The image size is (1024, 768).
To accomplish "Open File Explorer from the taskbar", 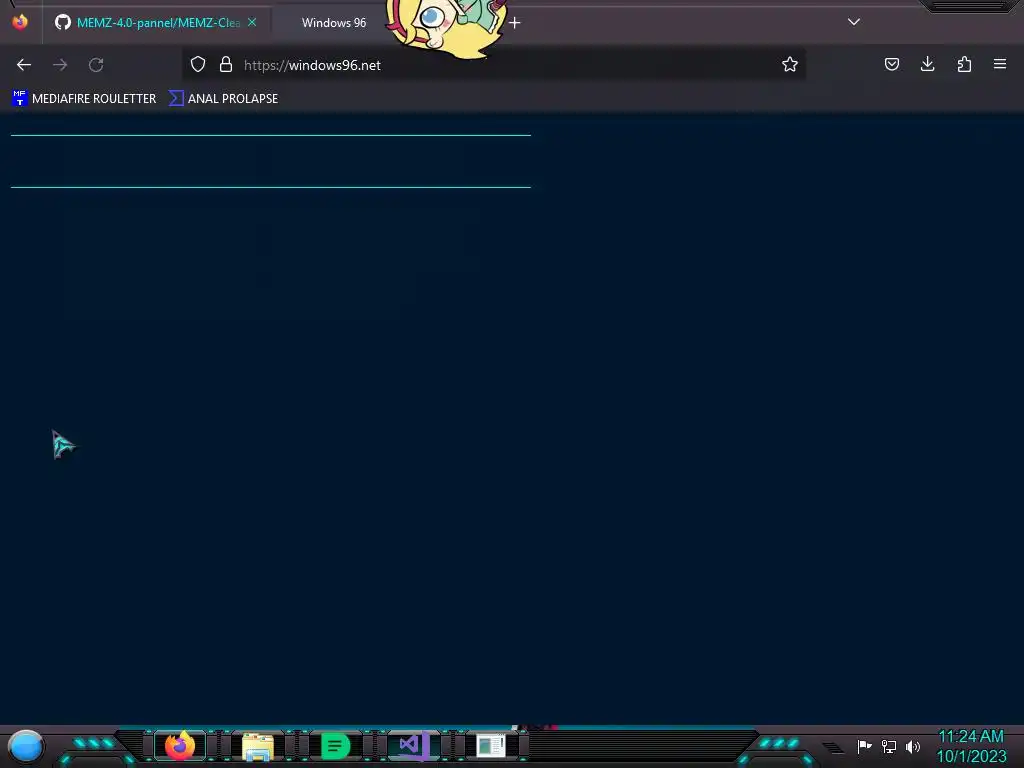I will coord(257,746).
